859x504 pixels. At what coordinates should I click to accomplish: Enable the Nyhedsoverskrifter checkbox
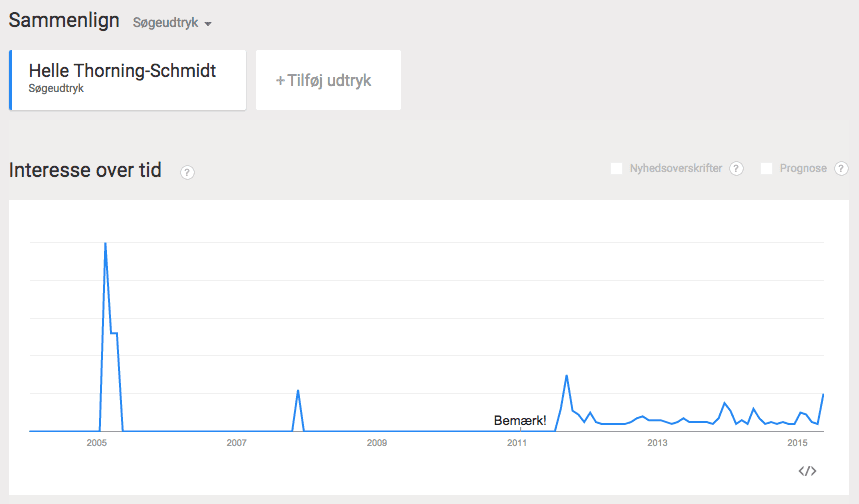pos(617,168)
